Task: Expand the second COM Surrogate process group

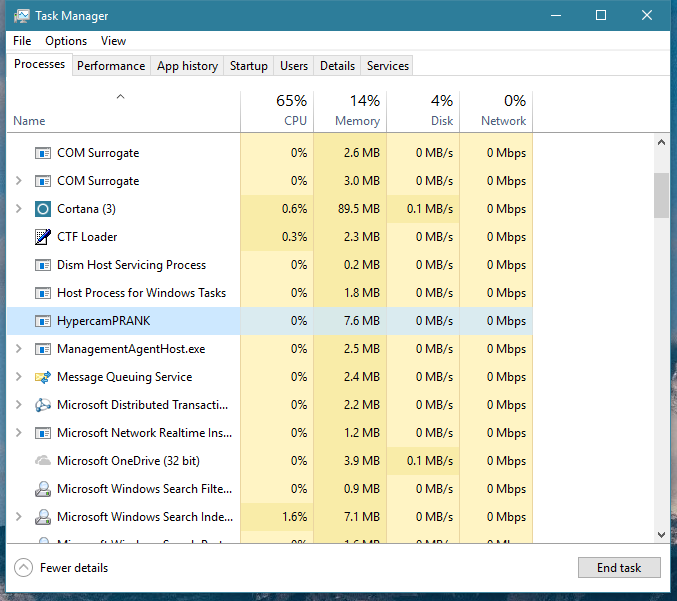Action: 19,181
